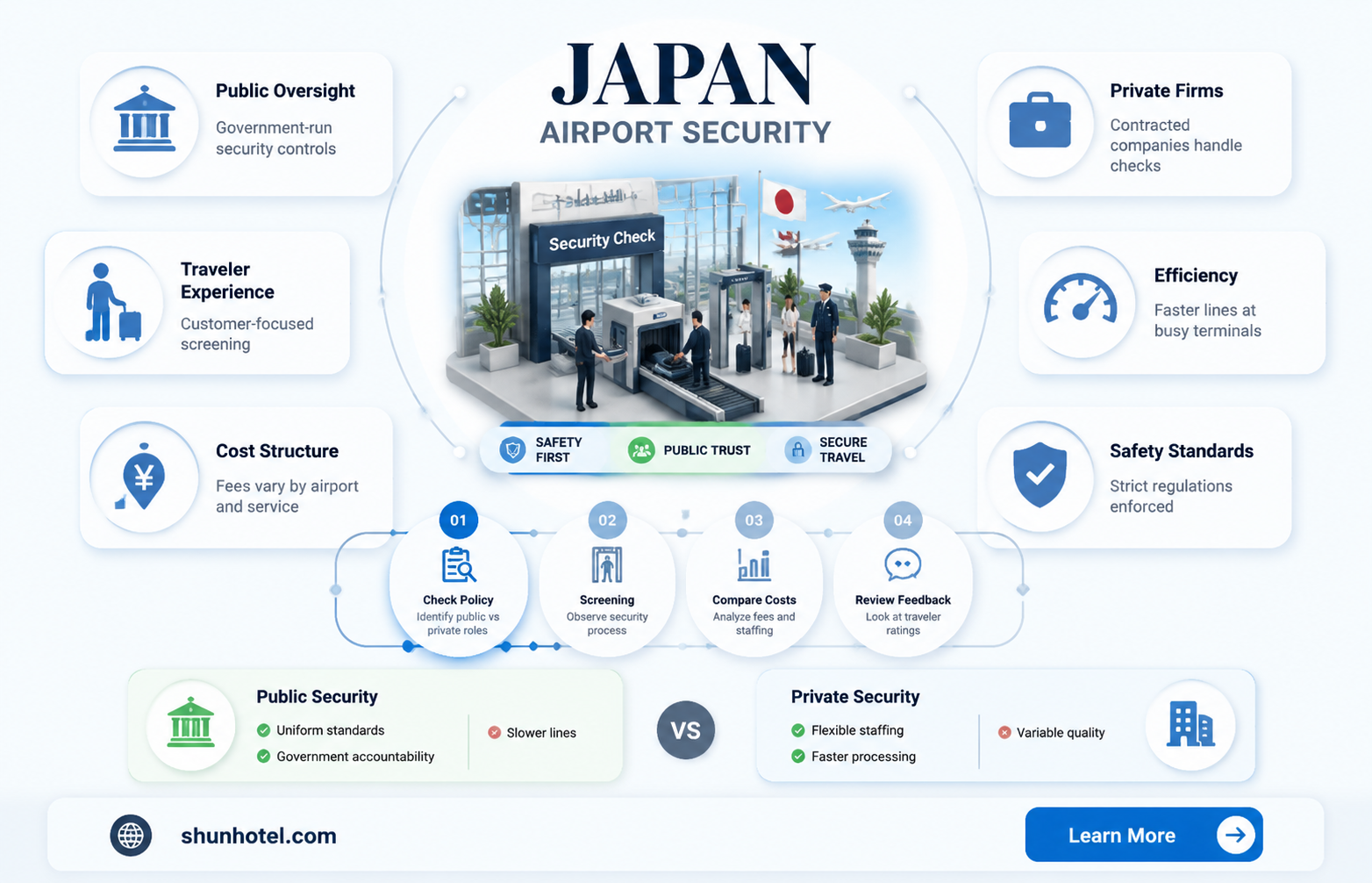Click the Traveler Experience heading
This screenshot has width=1372, height=883.
[227, 281]
